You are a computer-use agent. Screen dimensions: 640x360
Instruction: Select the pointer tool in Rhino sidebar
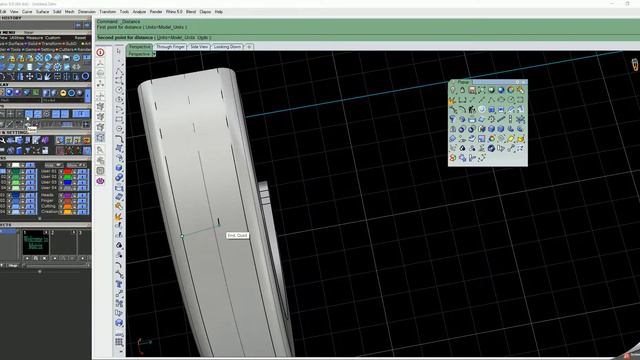(119, 51)
